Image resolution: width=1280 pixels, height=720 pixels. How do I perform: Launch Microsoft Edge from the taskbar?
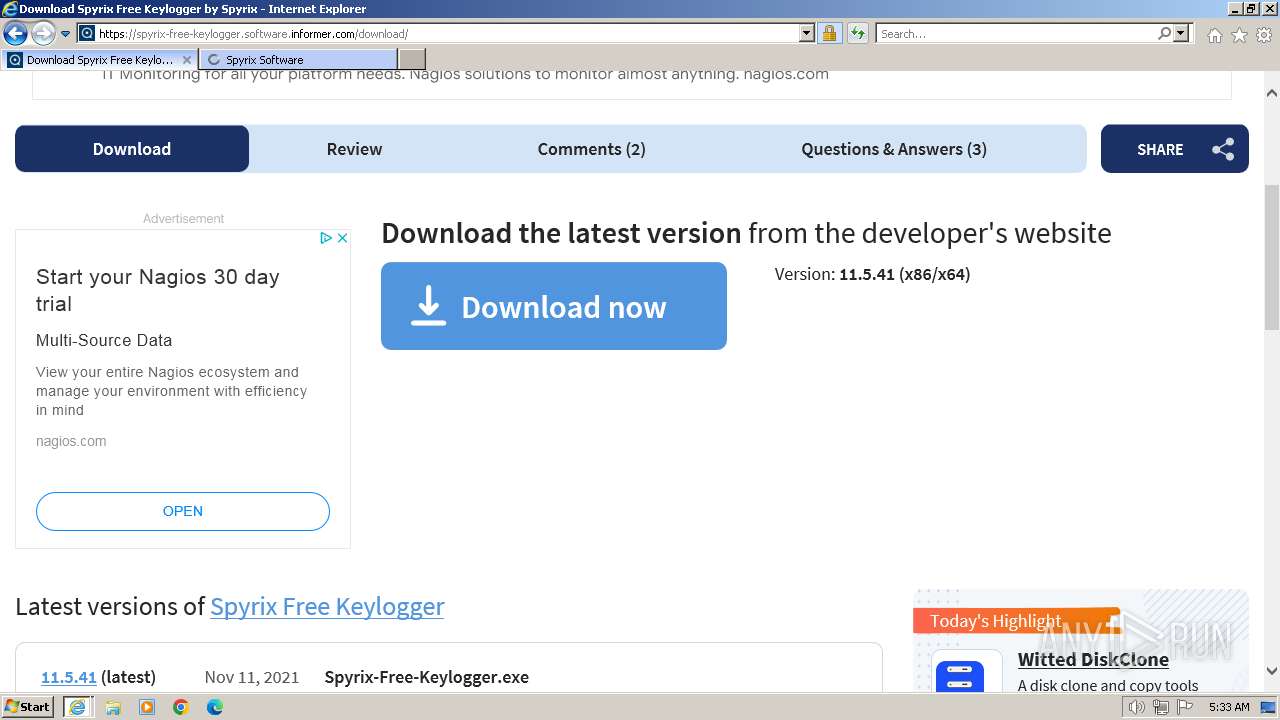[x=215, y=707]
